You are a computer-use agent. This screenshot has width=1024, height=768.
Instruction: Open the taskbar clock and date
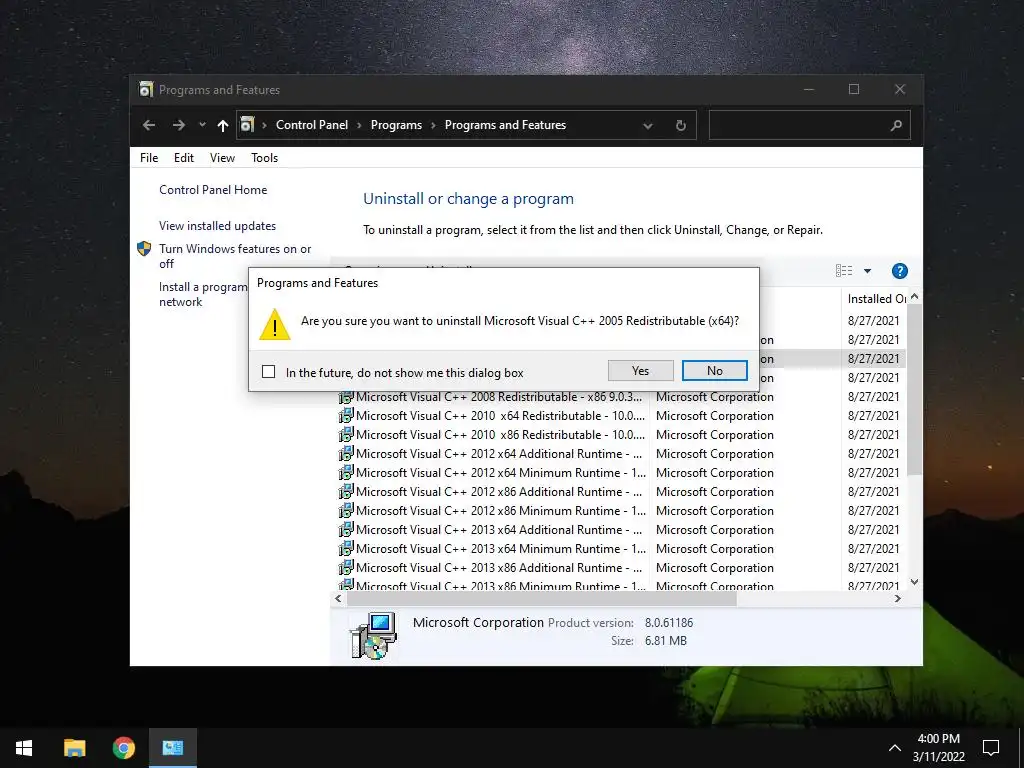click(938, 748)
